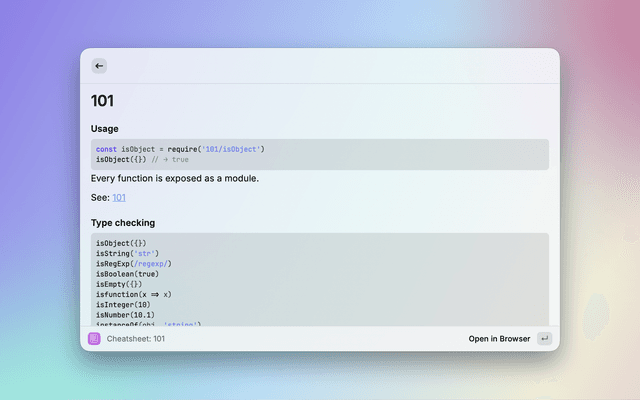
Task: Click the isNumber(10.1) code line
Action: (x=124, y=314)
